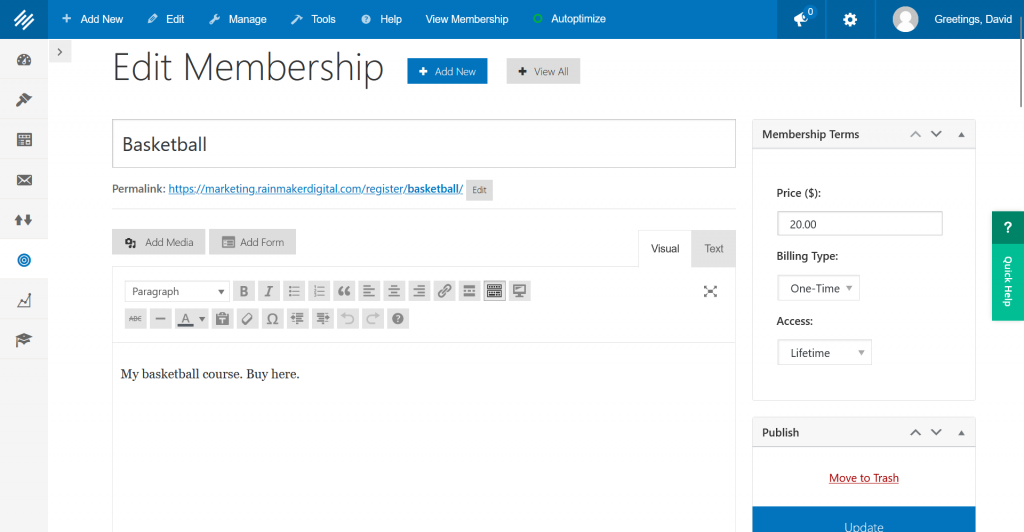Open the analytics chart icon in sidebar
The width and height of the screenshot is (1024, 532).
(24, 300)
